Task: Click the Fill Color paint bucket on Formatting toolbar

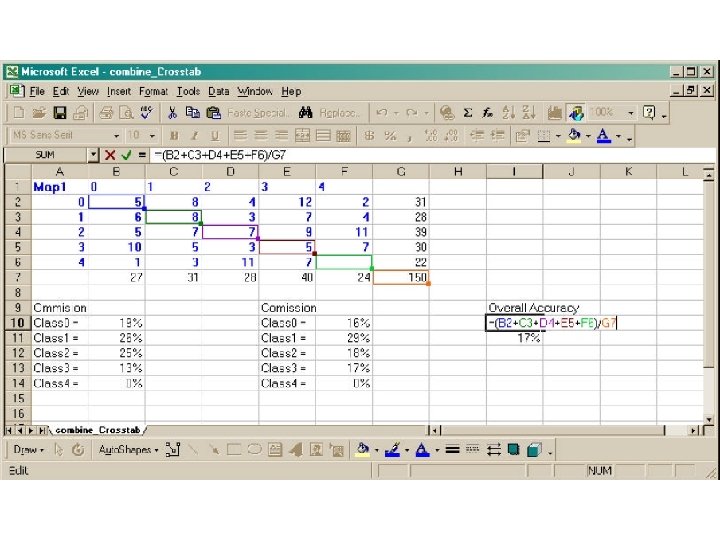Action: click(x=574, y=135)
